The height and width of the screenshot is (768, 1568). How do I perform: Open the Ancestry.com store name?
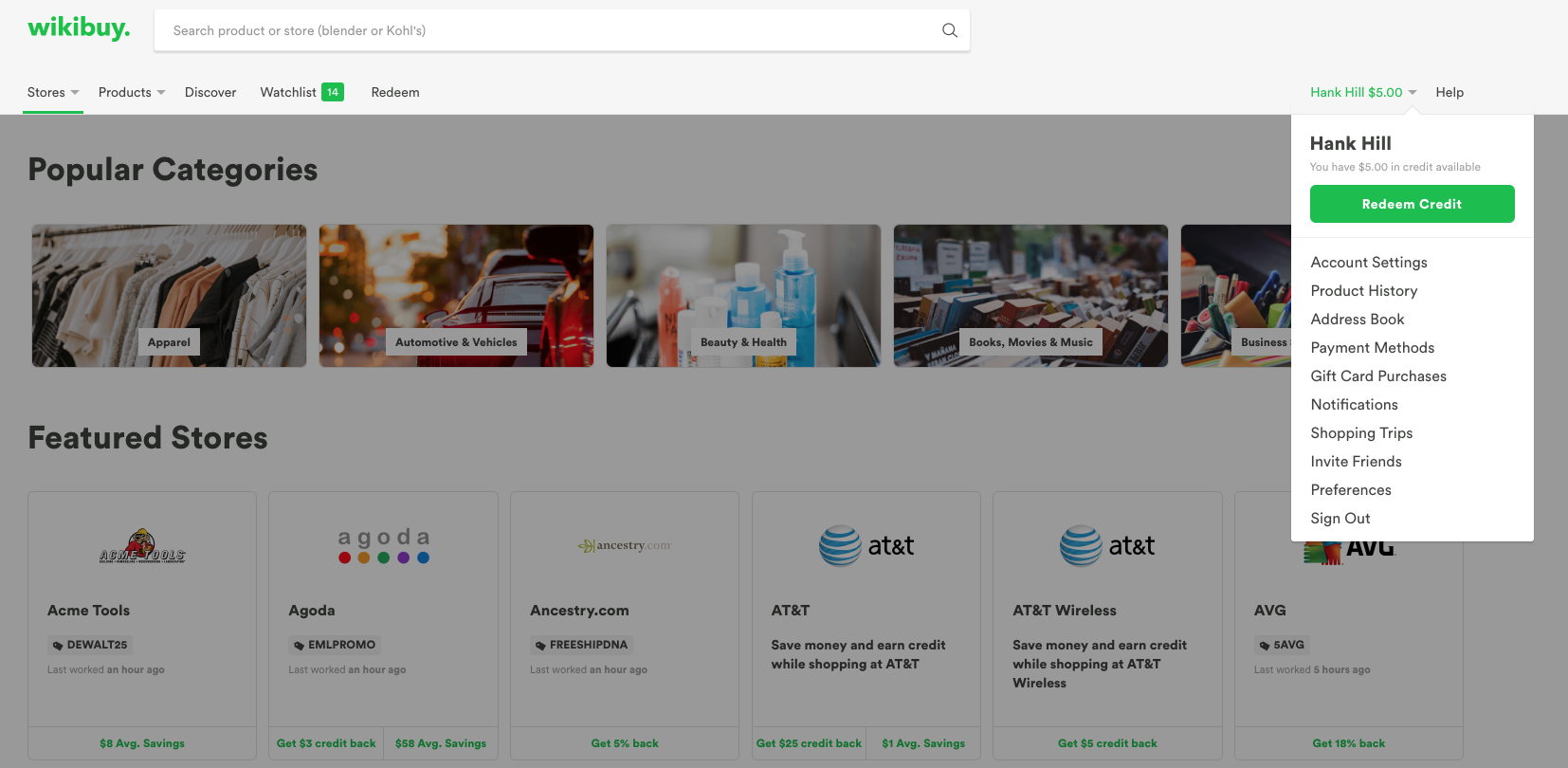[579, 611]
